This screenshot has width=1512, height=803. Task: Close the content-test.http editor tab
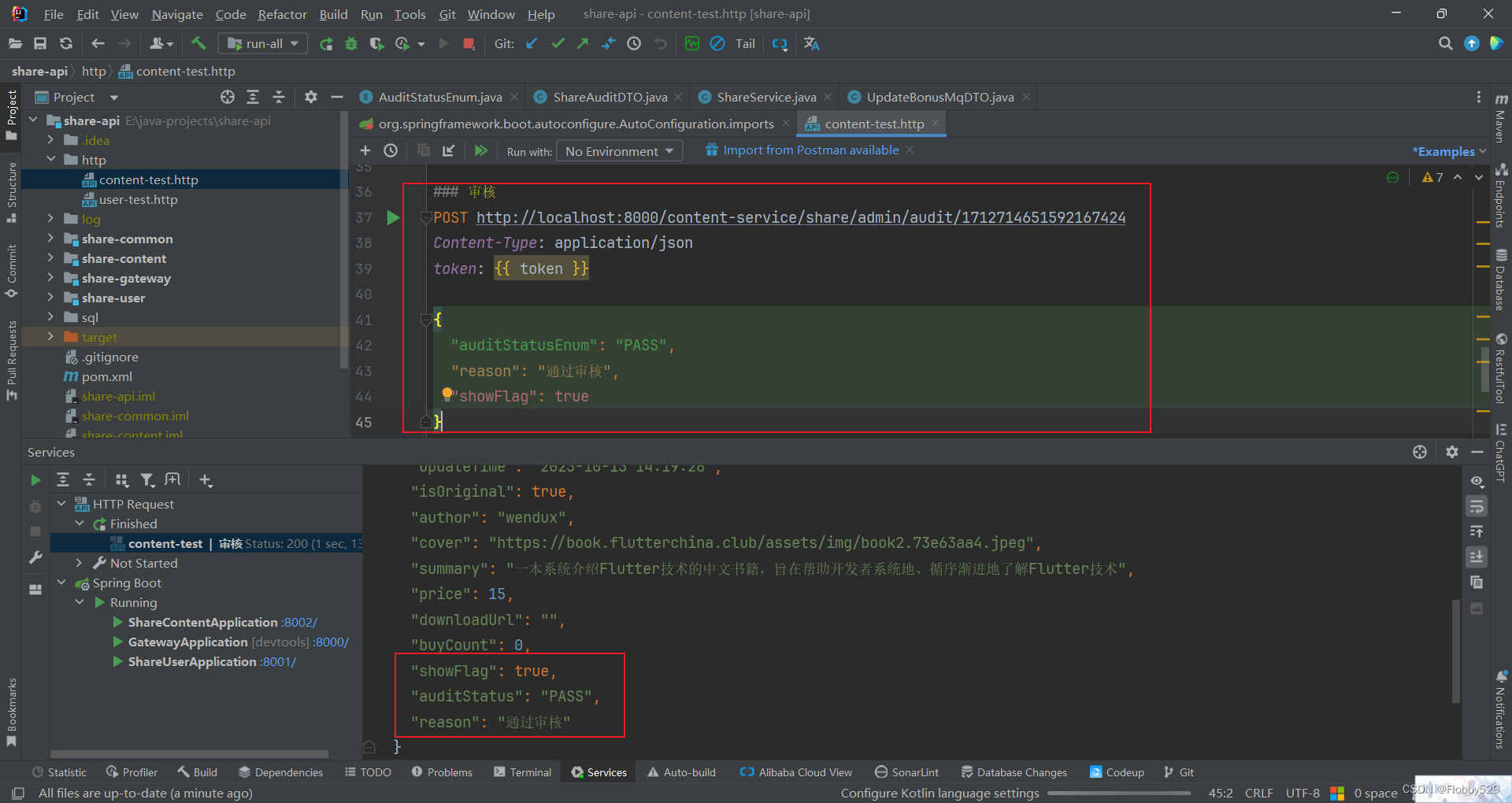(x=936, y=124)
